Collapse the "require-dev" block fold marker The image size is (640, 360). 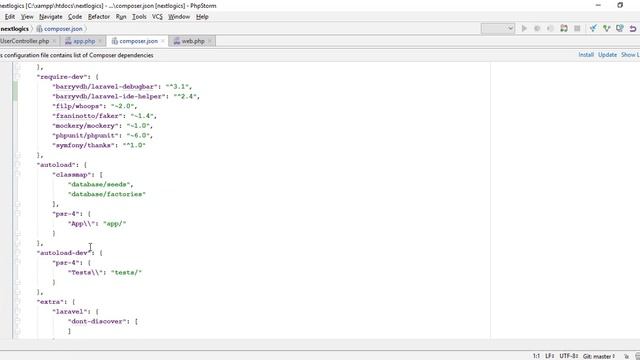click(18, 76)
